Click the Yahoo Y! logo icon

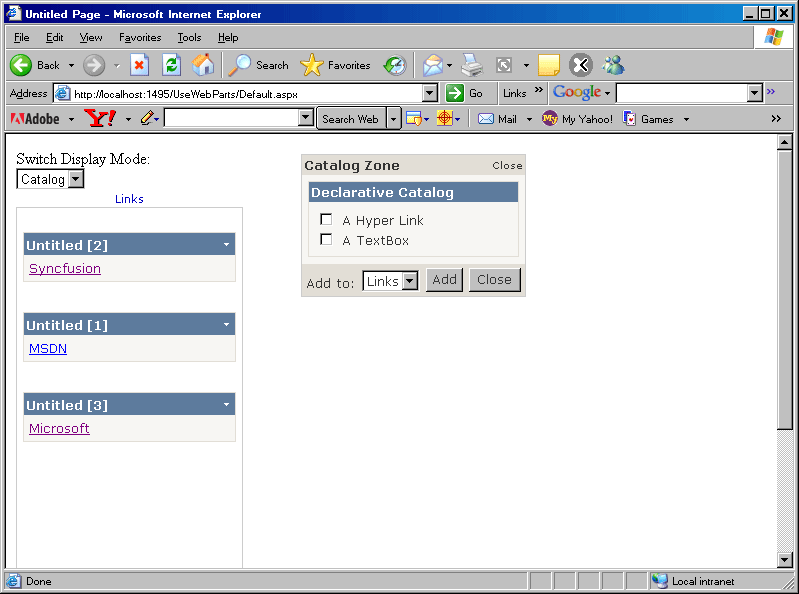(100, 119)
